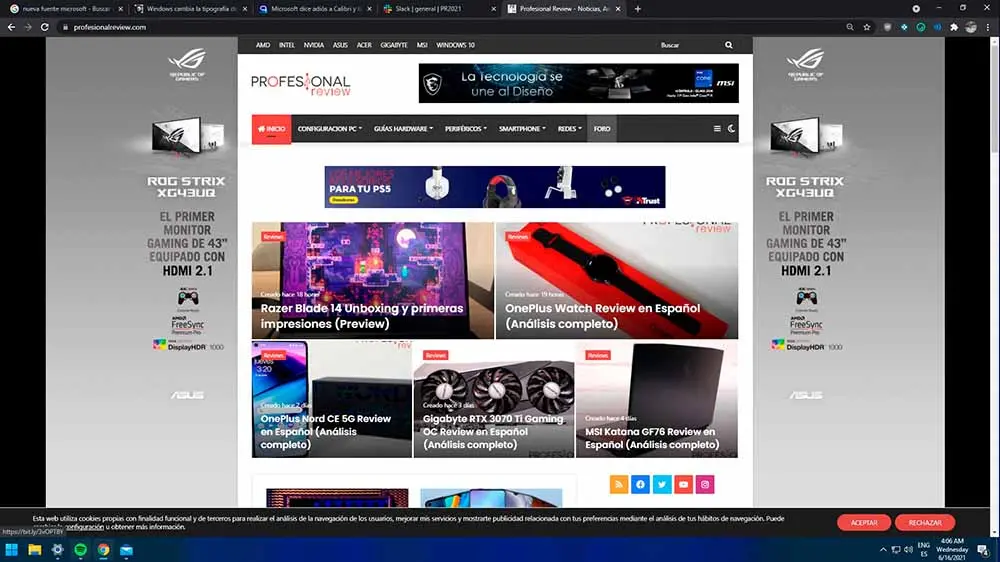Bookmark page with the star icon
The image size is (1000, 562).
867,27
